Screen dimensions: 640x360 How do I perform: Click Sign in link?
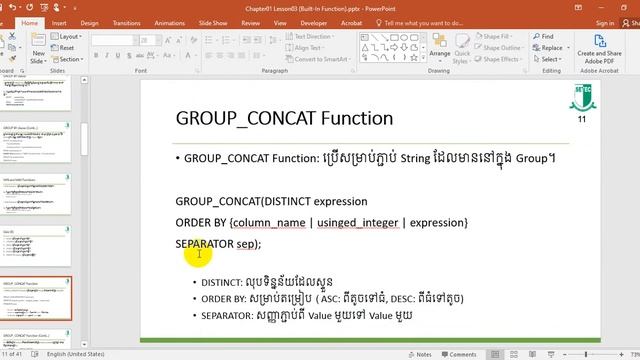click(604, 23)
